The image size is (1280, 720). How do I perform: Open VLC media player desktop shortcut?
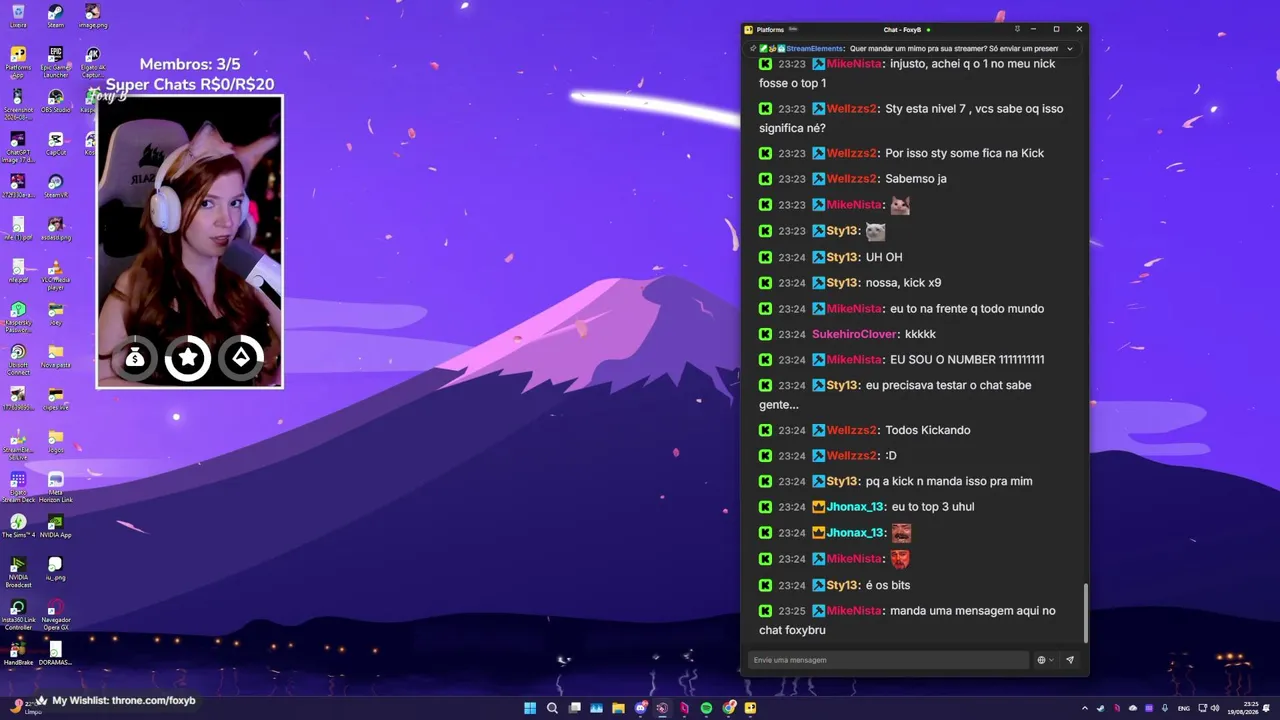56,274
